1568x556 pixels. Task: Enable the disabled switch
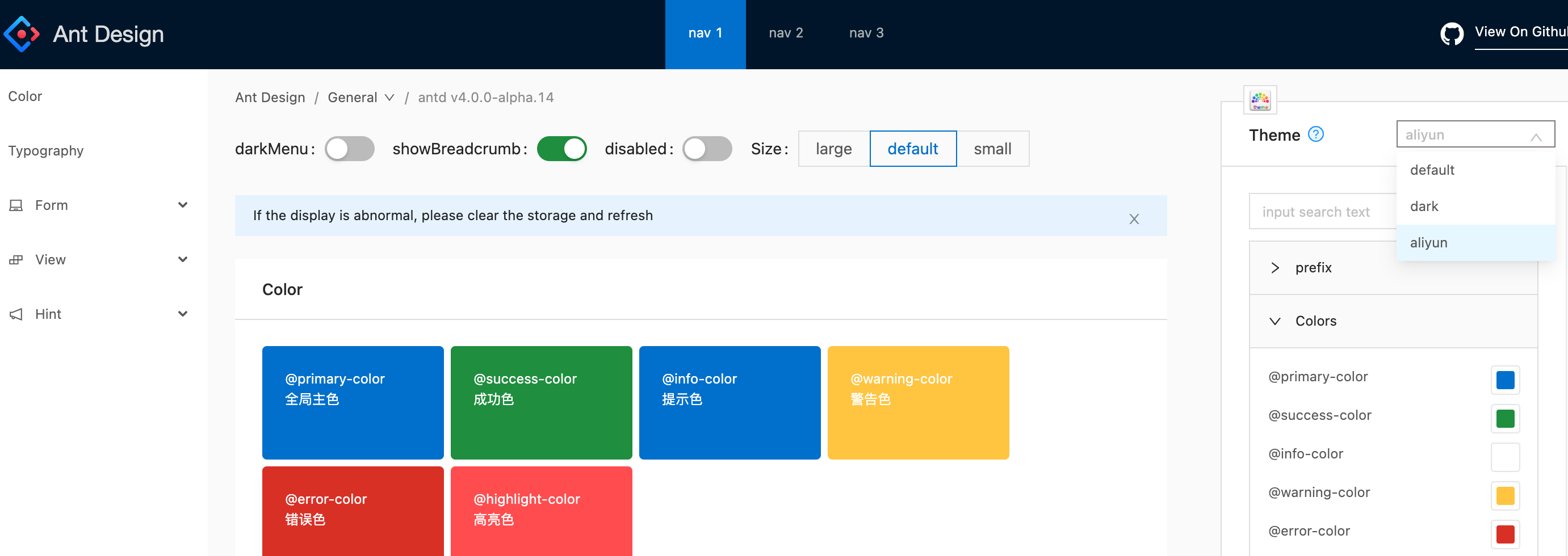(707, 149)
